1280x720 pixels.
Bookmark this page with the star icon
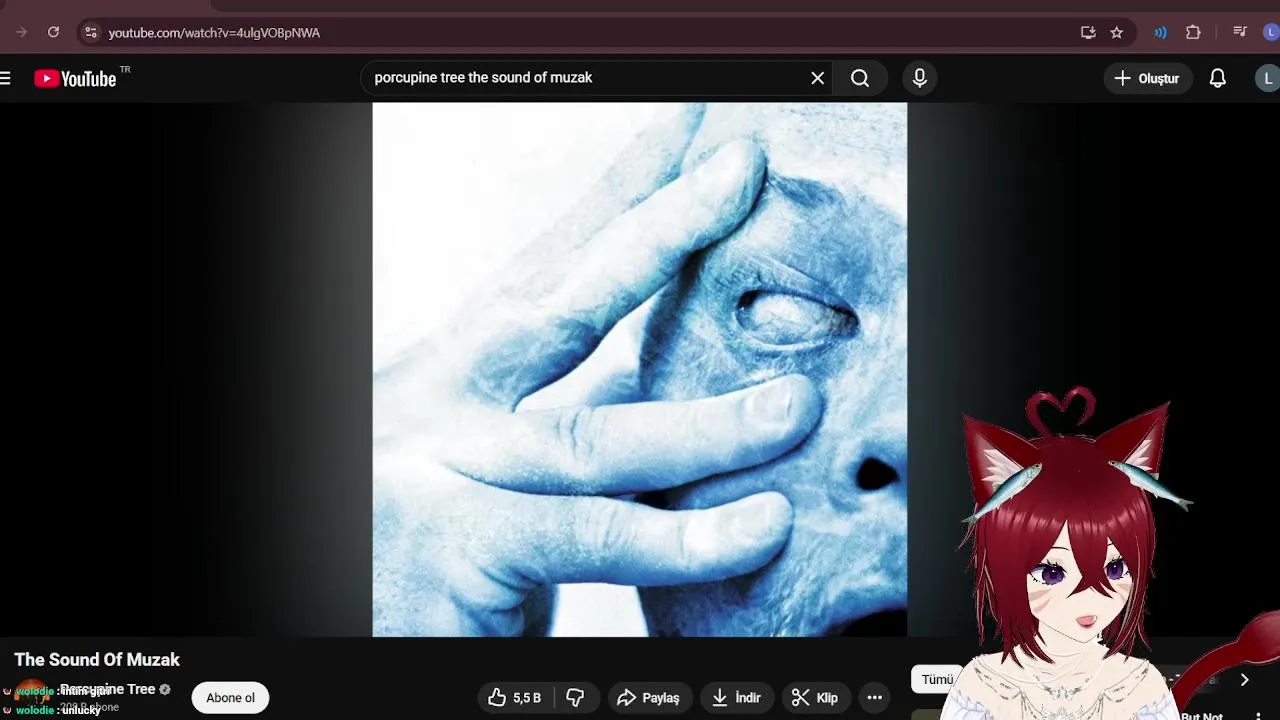(x=1117, y=32)
